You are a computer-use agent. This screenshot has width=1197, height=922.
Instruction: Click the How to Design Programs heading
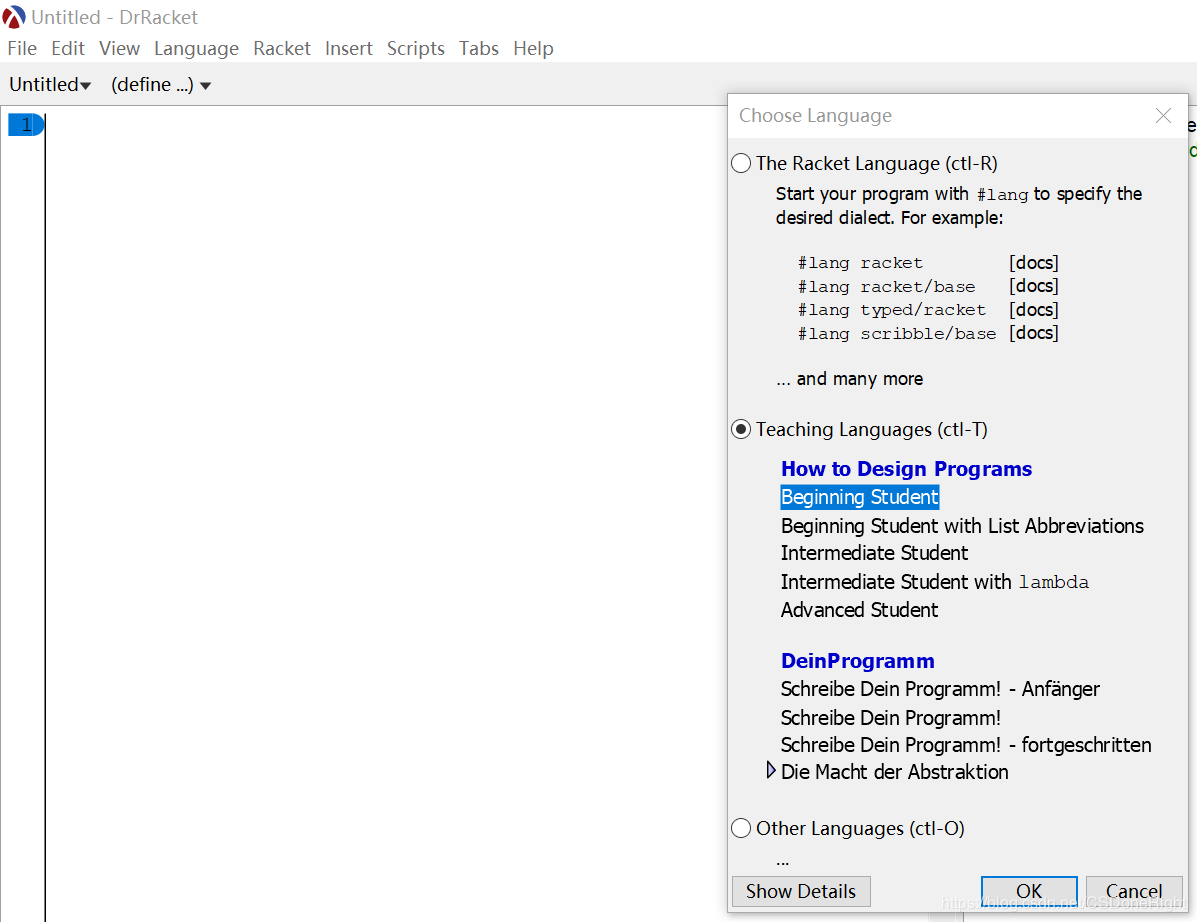coord(906,469)
